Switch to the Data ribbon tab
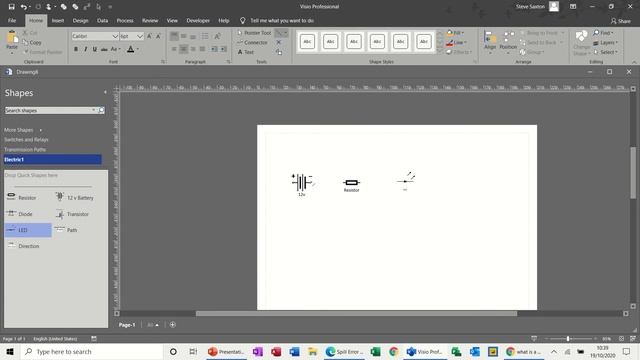The image size is (640, 360). (102, 20)
